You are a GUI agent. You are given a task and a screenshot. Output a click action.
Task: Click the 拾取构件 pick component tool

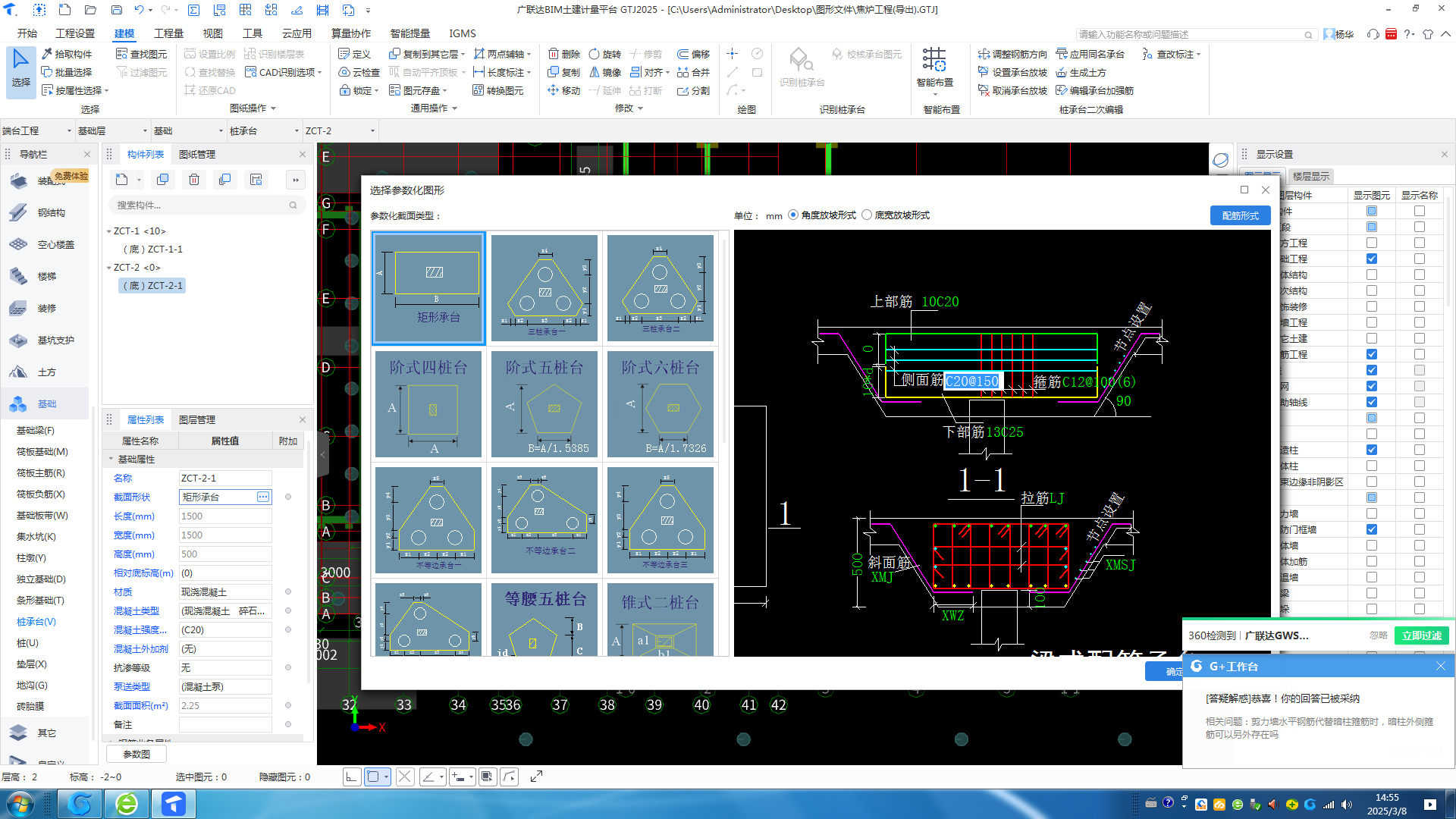pyautogui.click(x=67, y=54)
